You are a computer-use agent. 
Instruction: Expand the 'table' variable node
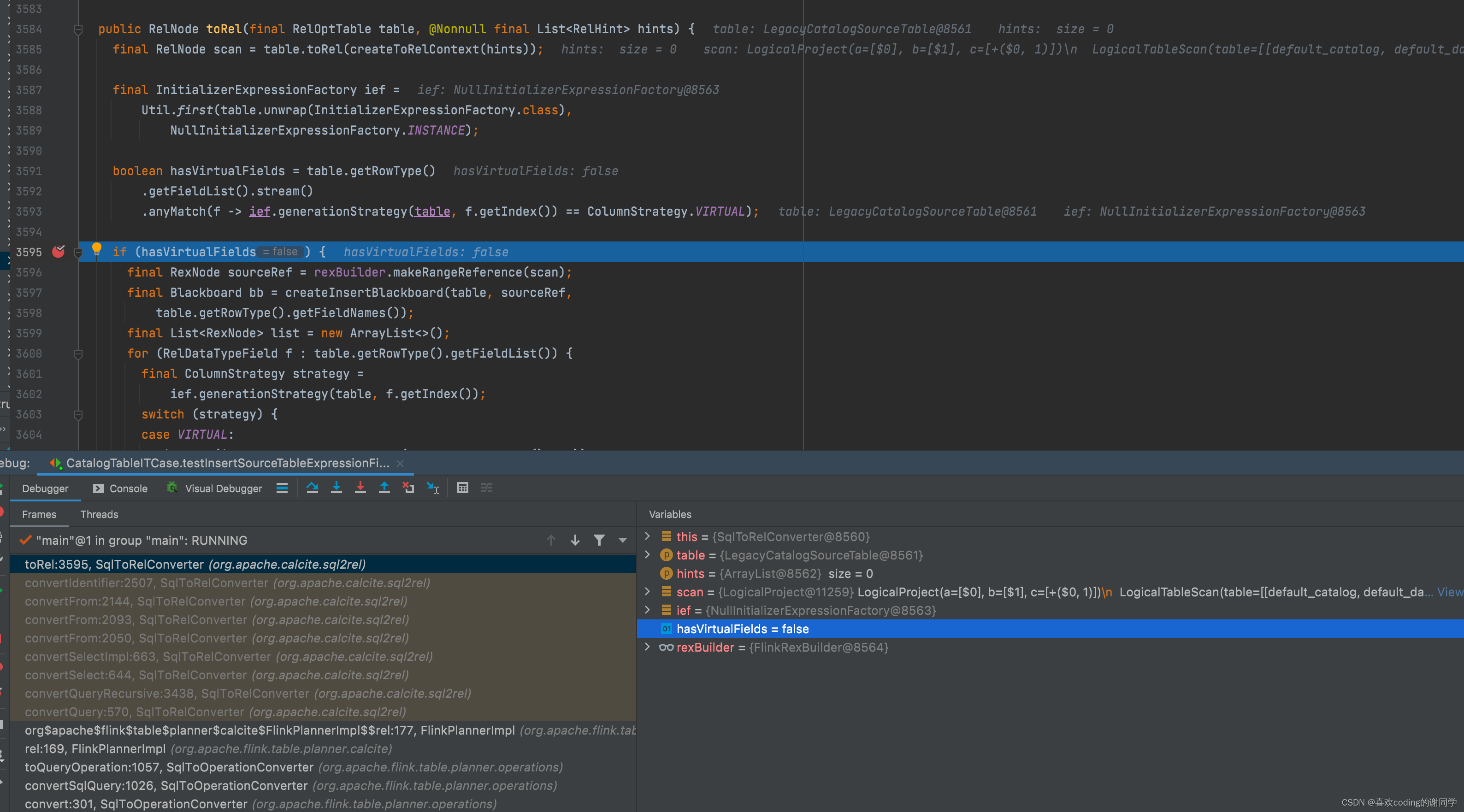click(x=647, y=554)
